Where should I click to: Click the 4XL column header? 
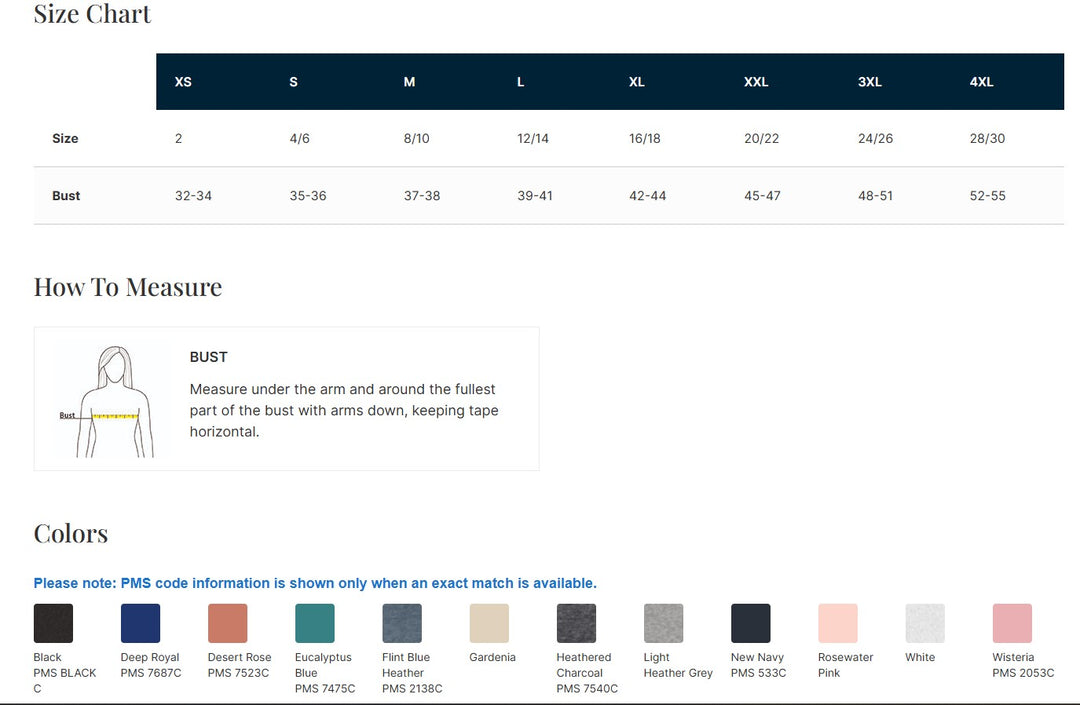pyautogui.click(x=982, y=82)
